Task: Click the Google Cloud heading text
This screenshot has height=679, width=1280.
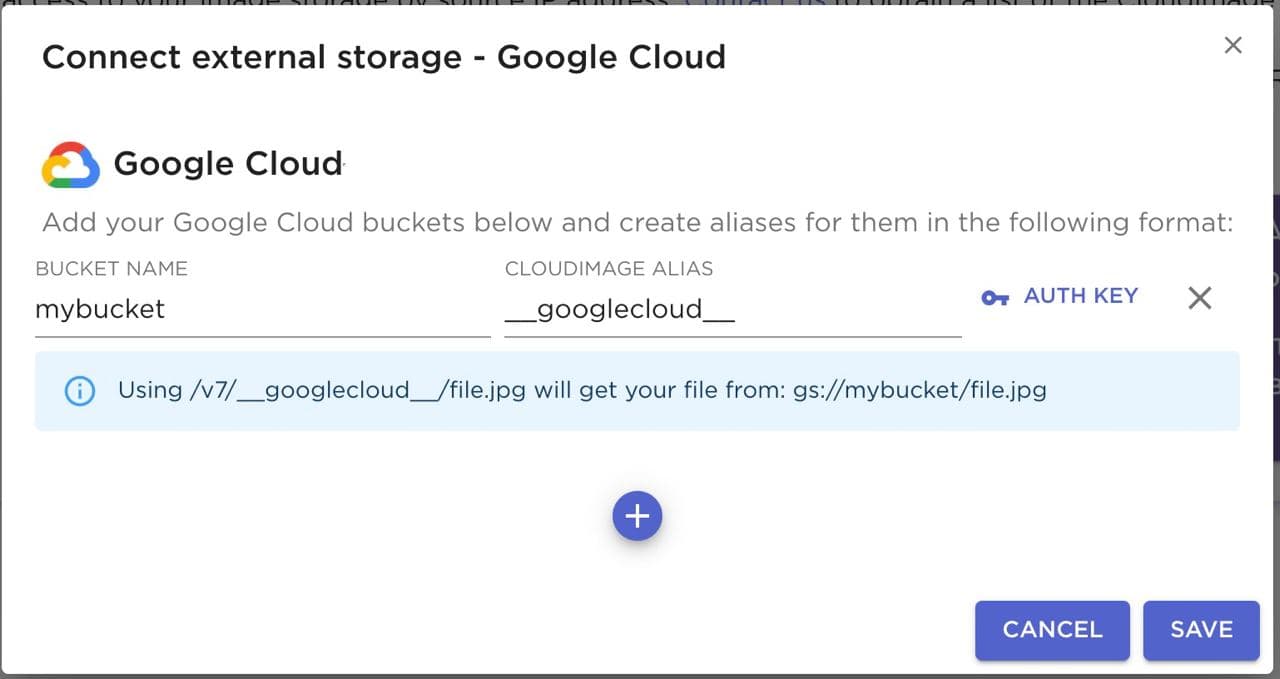Action: [x=228, y=163]
